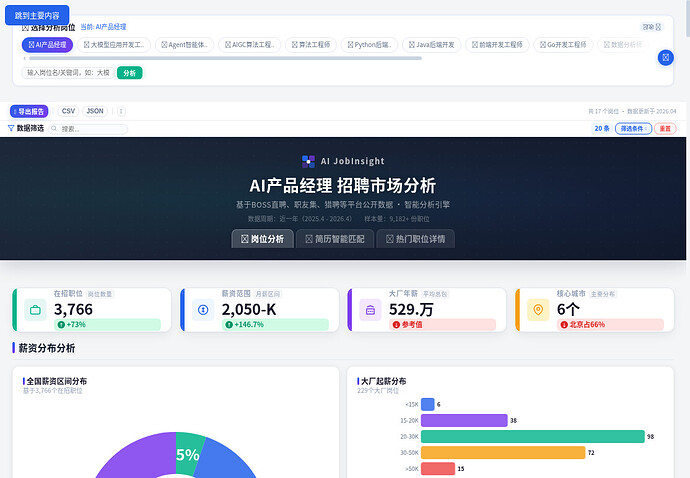Select the 算法工程师 job chip

click(311, 44)
